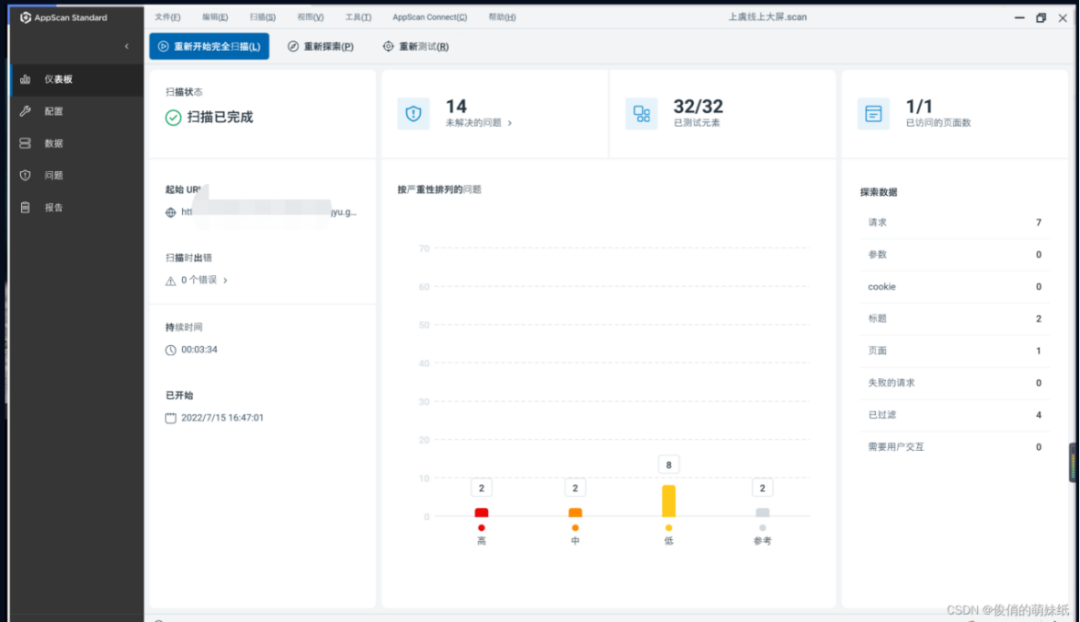Viewport: 1080px width, 622px height.
Task: Click the 14 unresolved issues count
Action: point(456,106)
